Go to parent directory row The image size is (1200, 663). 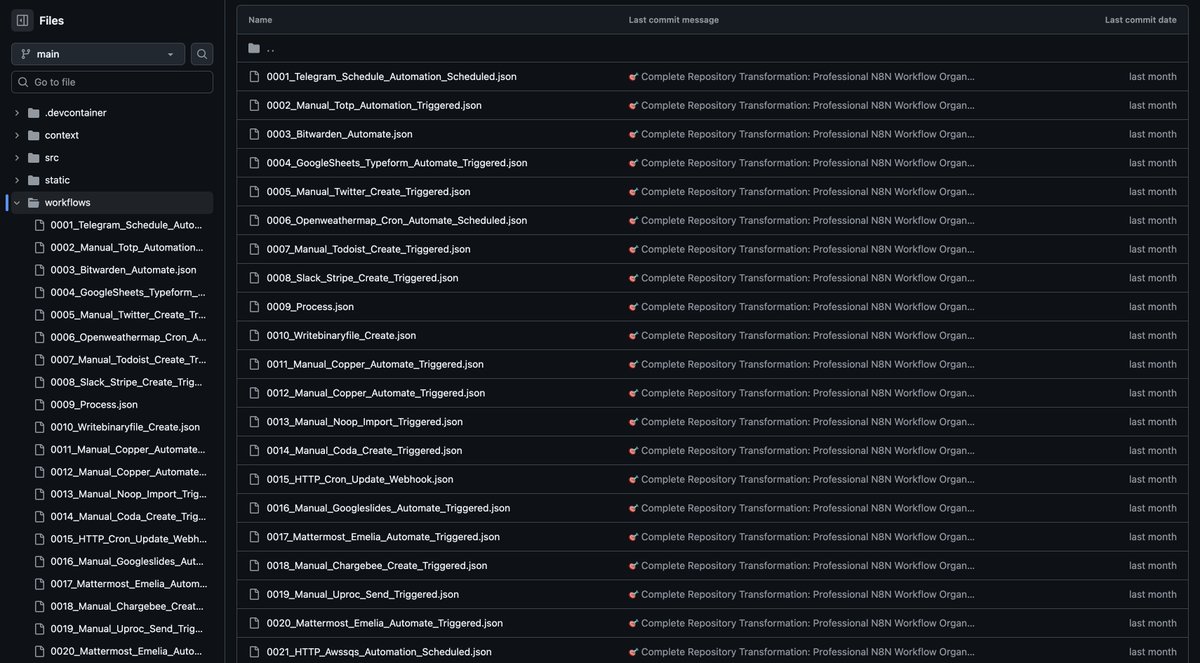pyautogui.click(x=712, y=48)
